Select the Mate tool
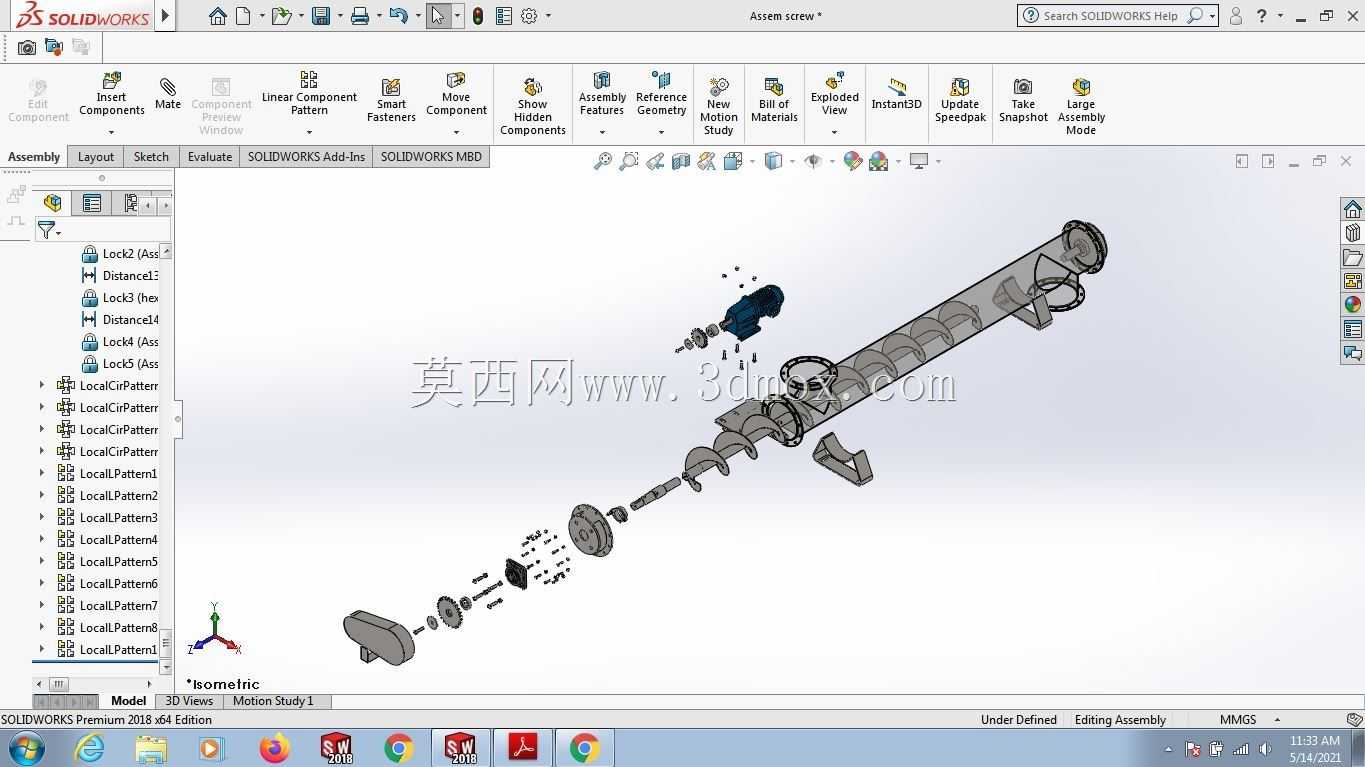This screenshot has width=1365, height=767. (168, 95)
